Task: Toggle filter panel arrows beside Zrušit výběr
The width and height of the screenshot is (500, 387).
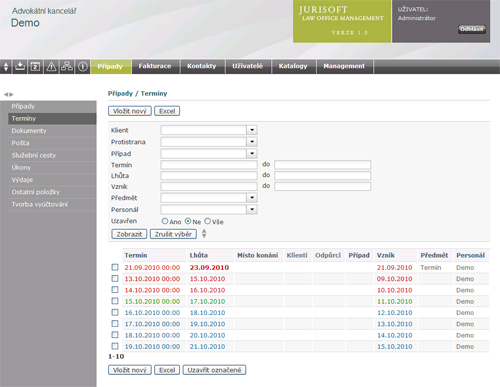Action: (x=204, y=234)
